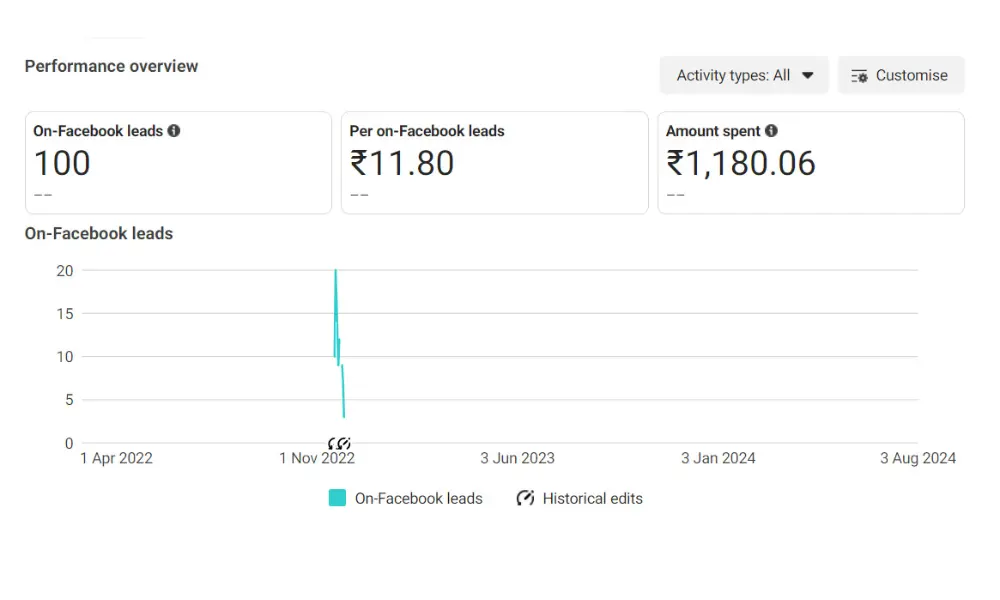Select the Amount spent card

pyautogui.click(x=811, y=163)
